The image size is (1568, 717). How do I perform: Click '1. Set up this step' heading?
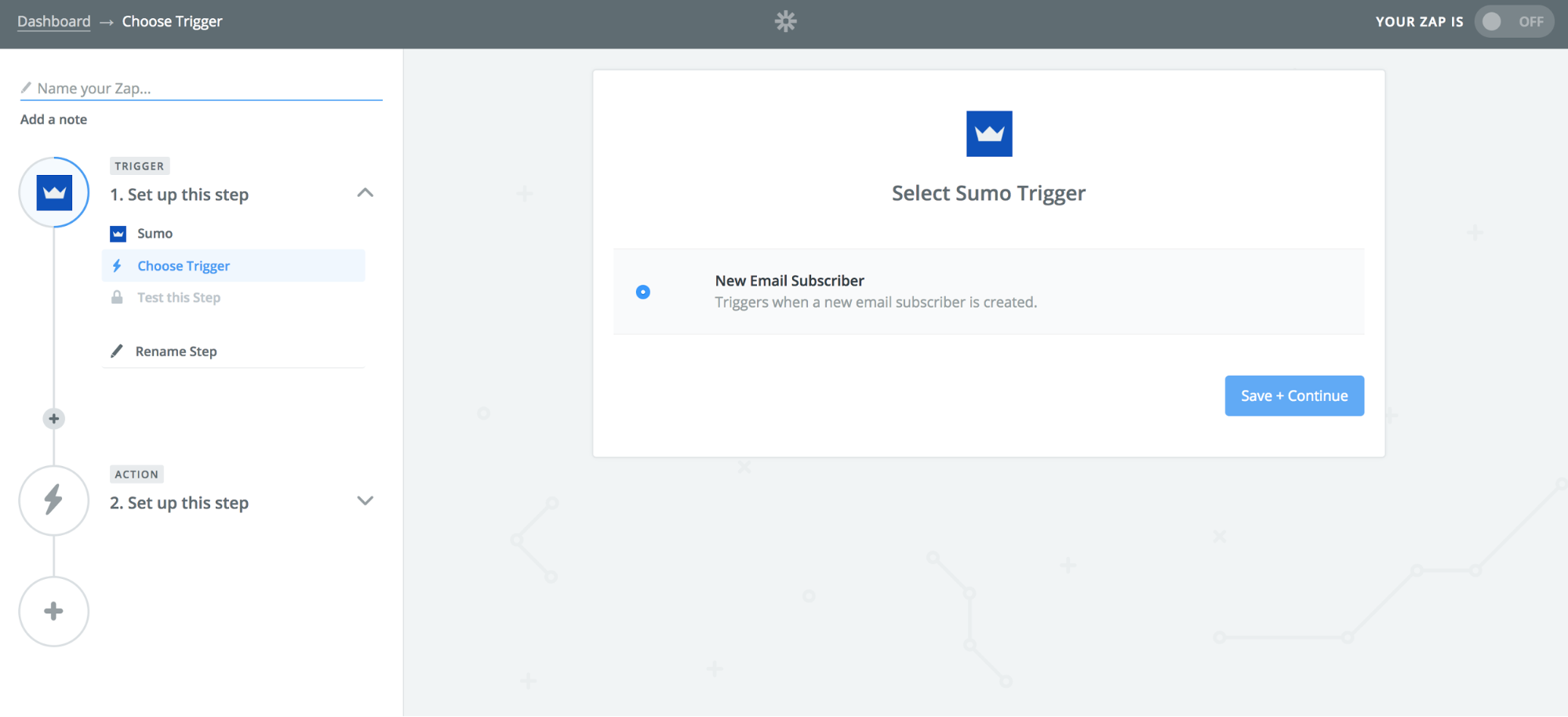(x=179, y=195)
